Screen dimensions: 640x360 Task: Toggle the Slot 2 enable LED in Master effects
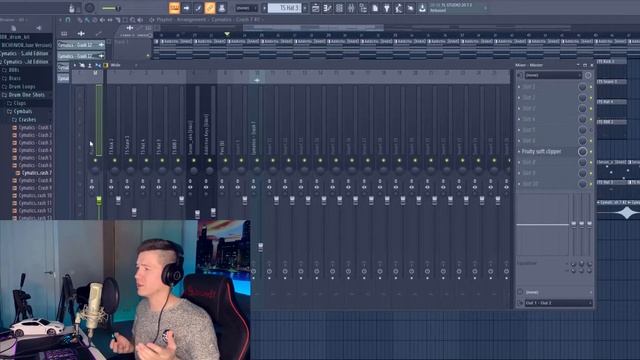pyautogui.click(x=591, y=98)
